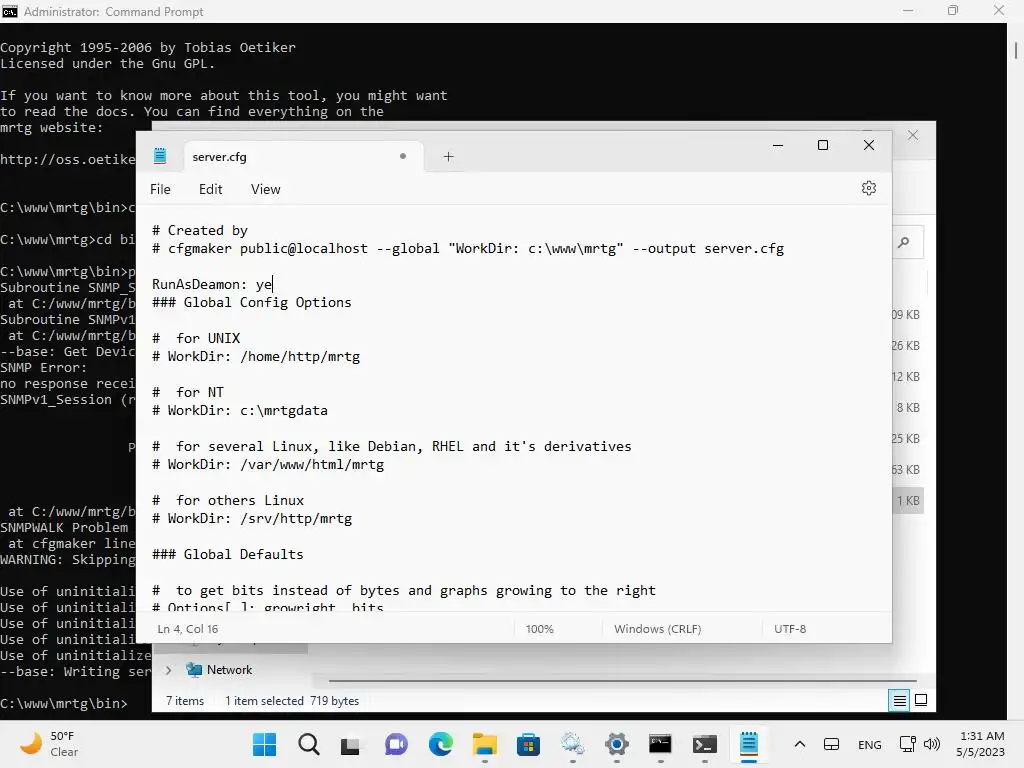This screenshot has height=768, width=1024.
Task: Switch Explorer to details view
Action: [899, 701]
